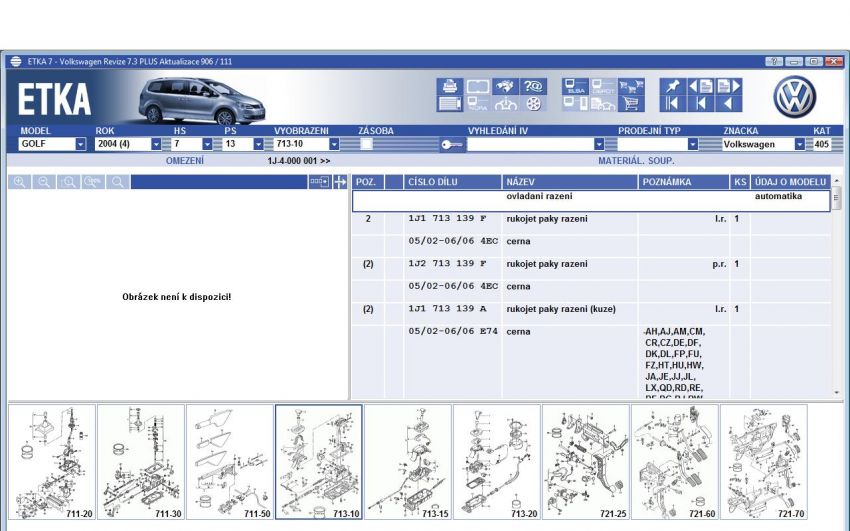The width and height of the screenshot is (850, 531).
Task: Open illustration thumbnail 713-15
Action: click(408, 462)
